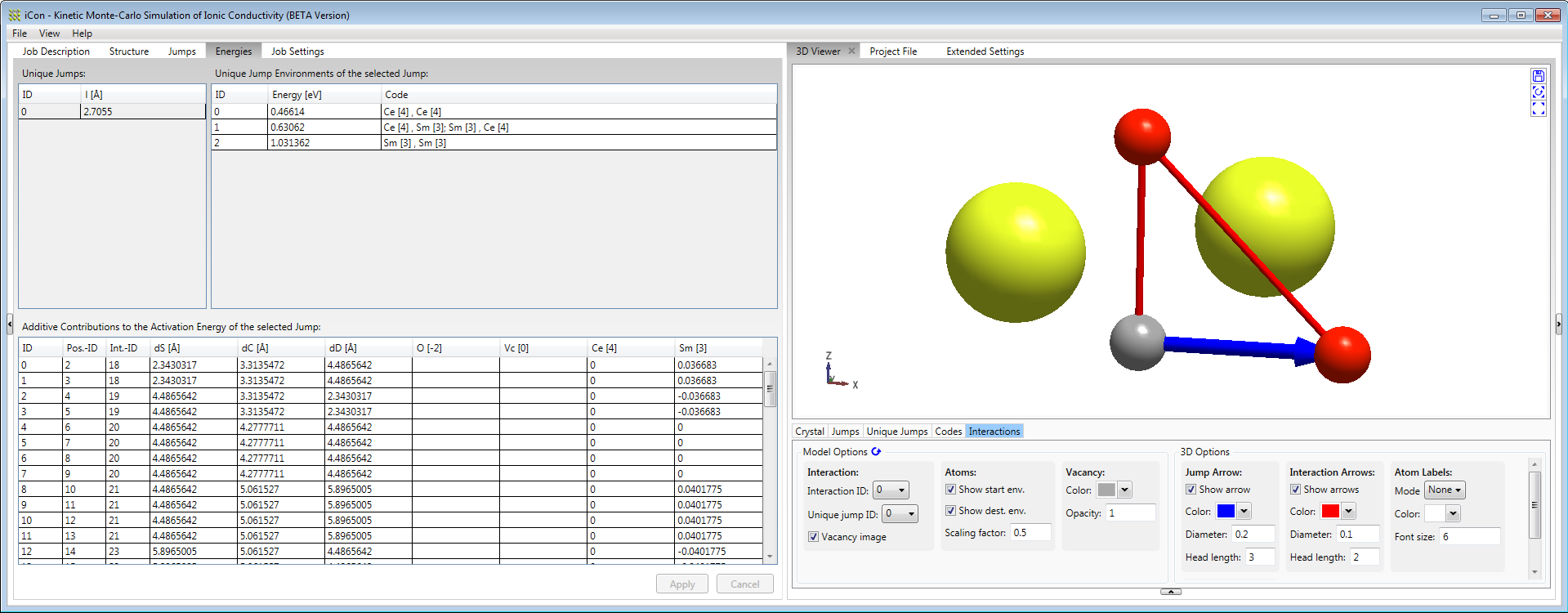This screenshot has height=613, width=1568.
Task: Close the 3D Viewer tab with the x
Action: 851,51
